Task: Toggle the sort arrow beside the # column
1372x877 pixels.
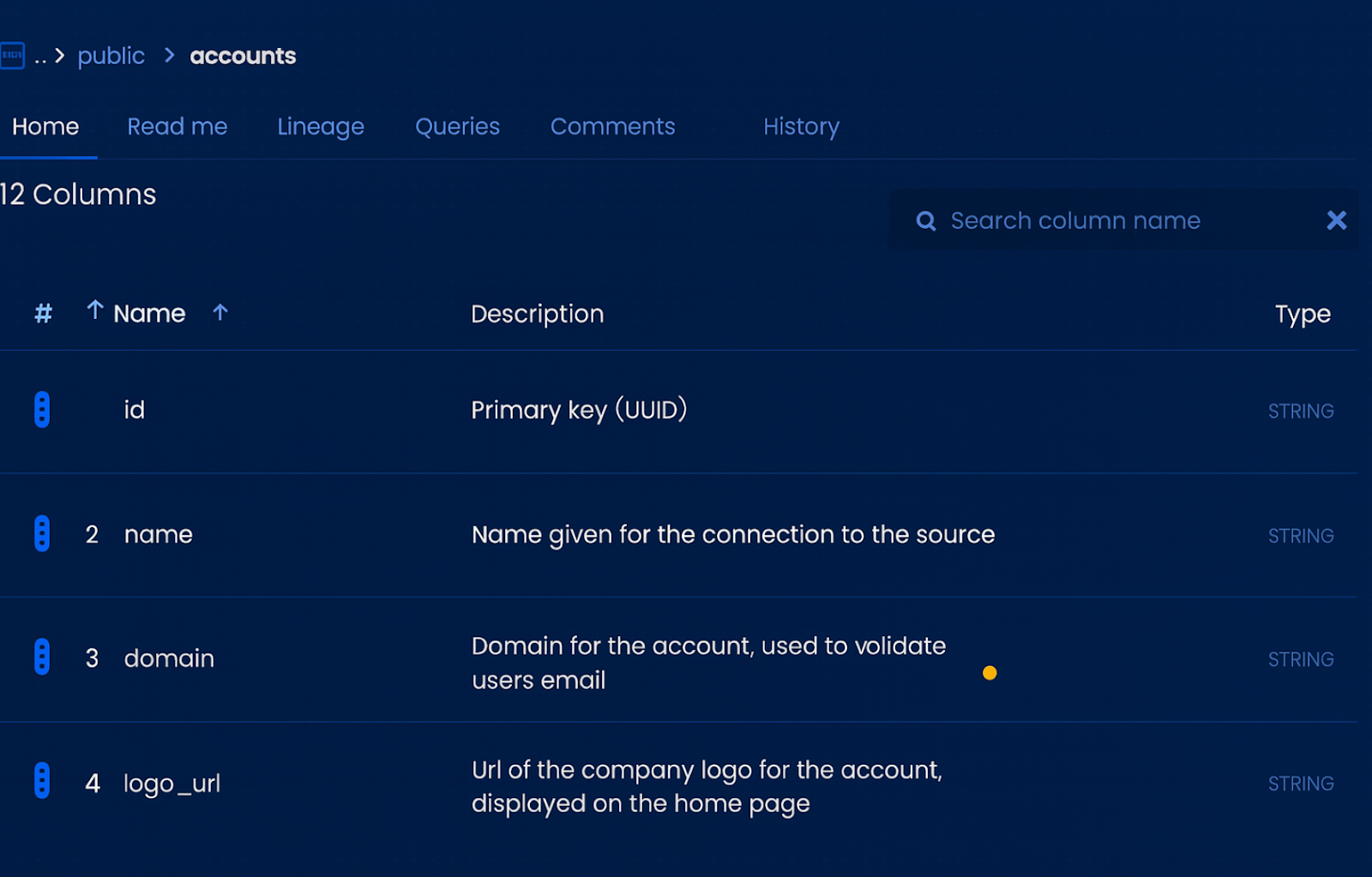Action: (94, 310)
